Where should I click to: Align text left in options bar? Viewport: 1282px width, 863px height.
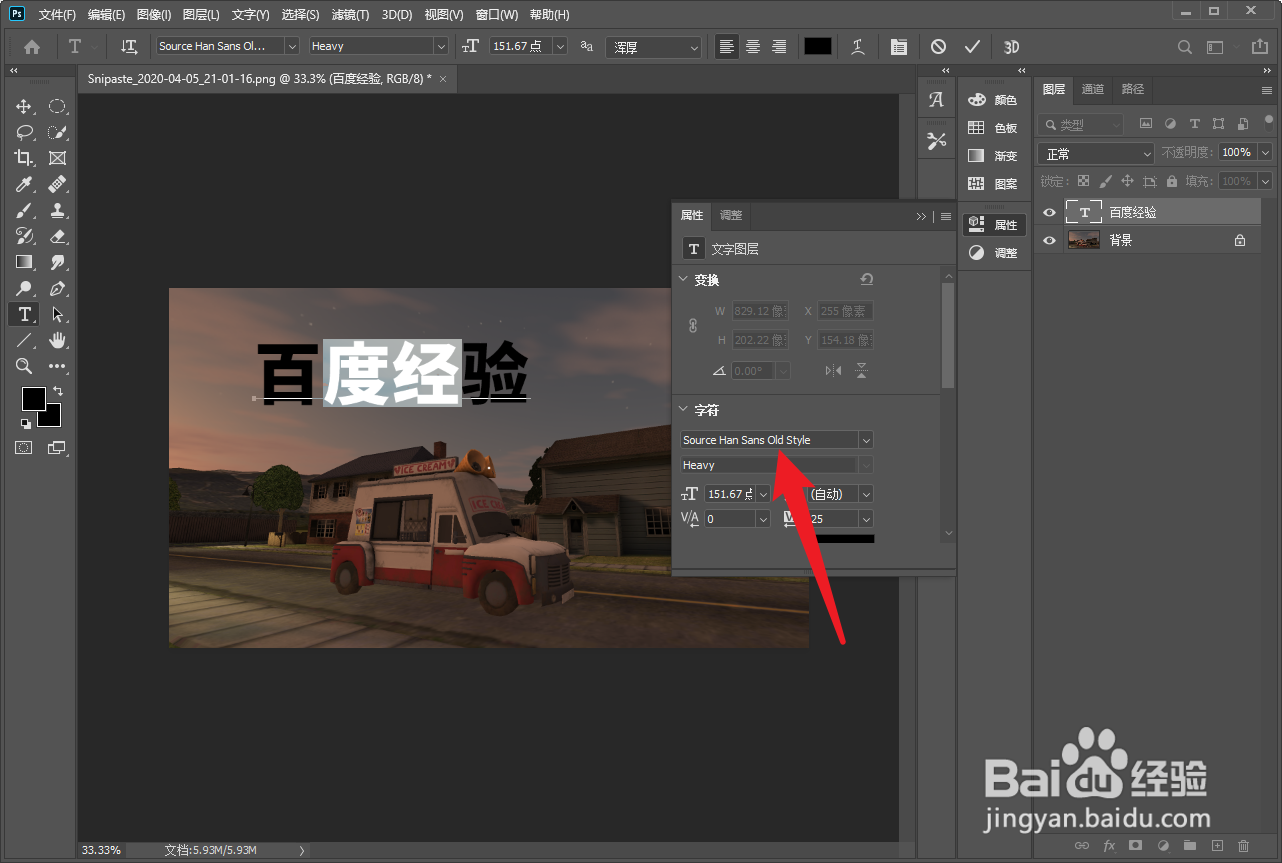click(x=727, y=47)
